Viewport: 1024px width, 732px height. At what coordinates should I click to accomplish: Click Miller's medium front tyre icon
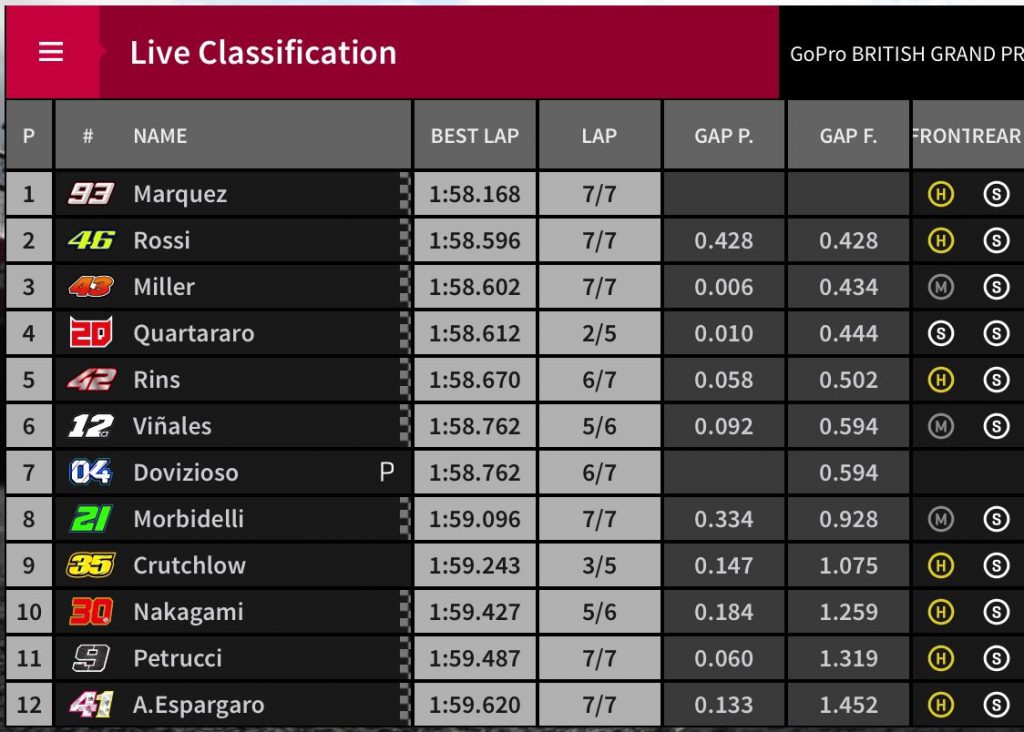[x=940, y=287]
